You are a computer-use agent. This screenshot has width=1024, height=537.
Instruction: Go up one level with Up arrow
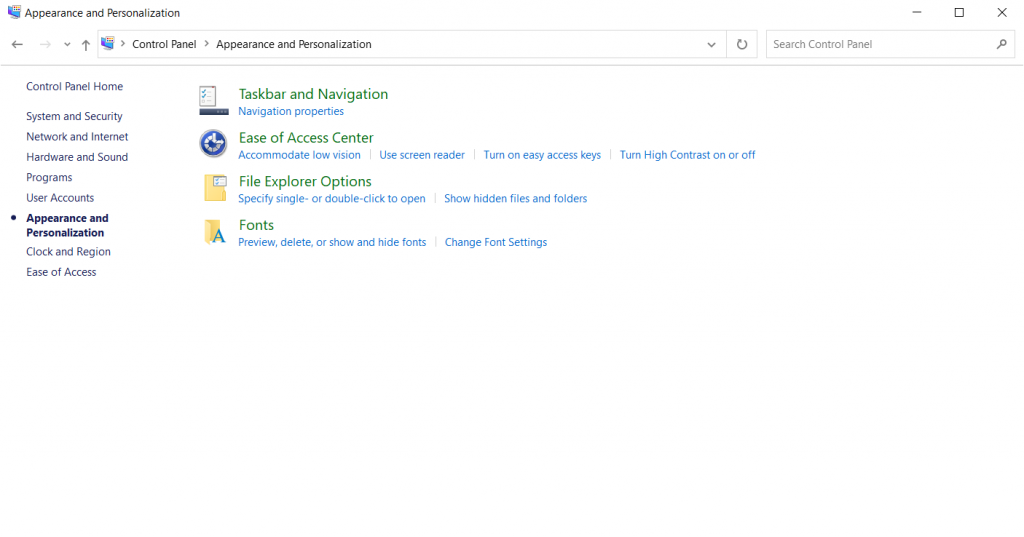pyautogui.click(x=86, y=44)
